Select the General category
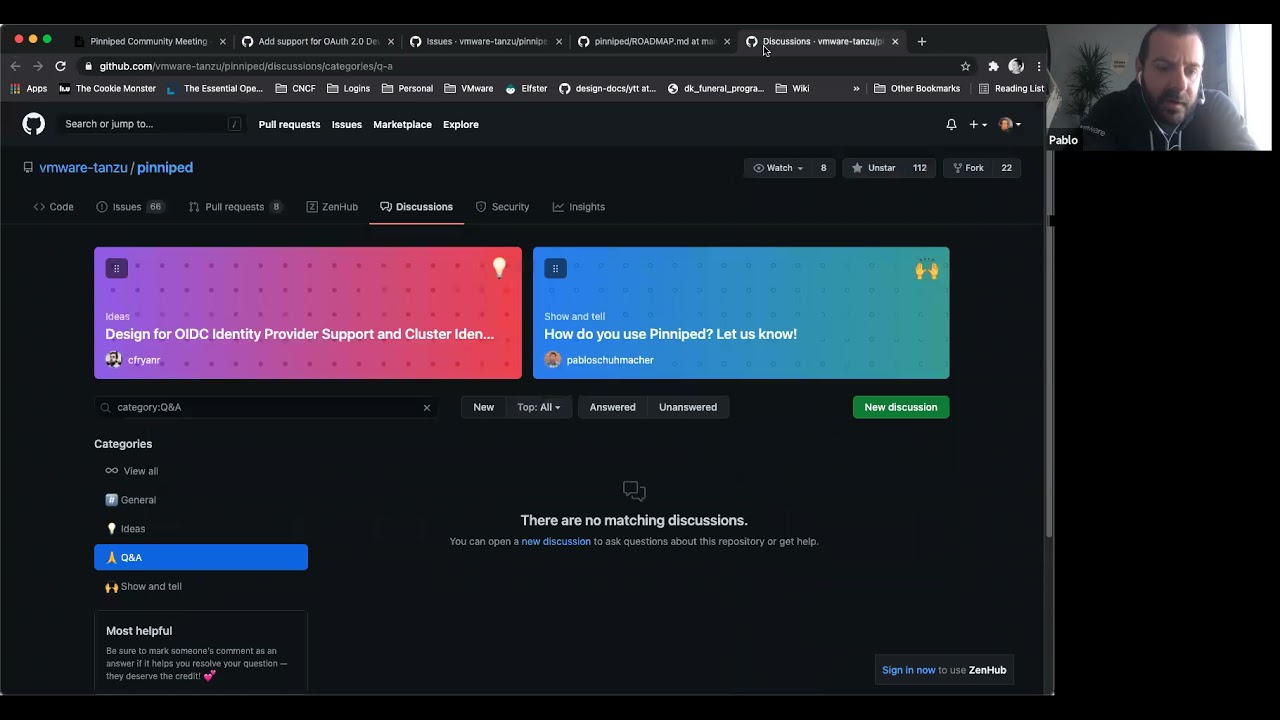The width and height of the screenshot is (1280, 720). (x=201, y=500)
